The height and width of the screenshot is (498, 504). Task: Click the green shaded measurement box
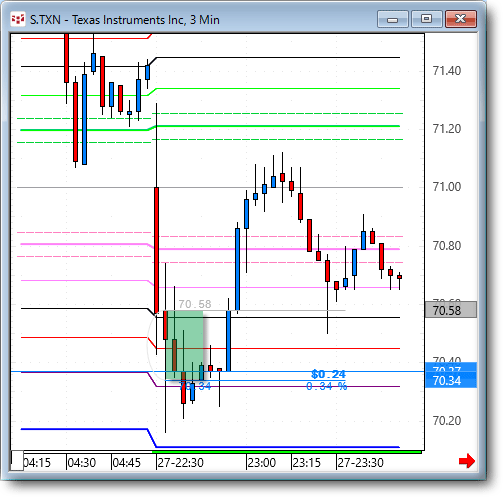click(x=184, y=345)
